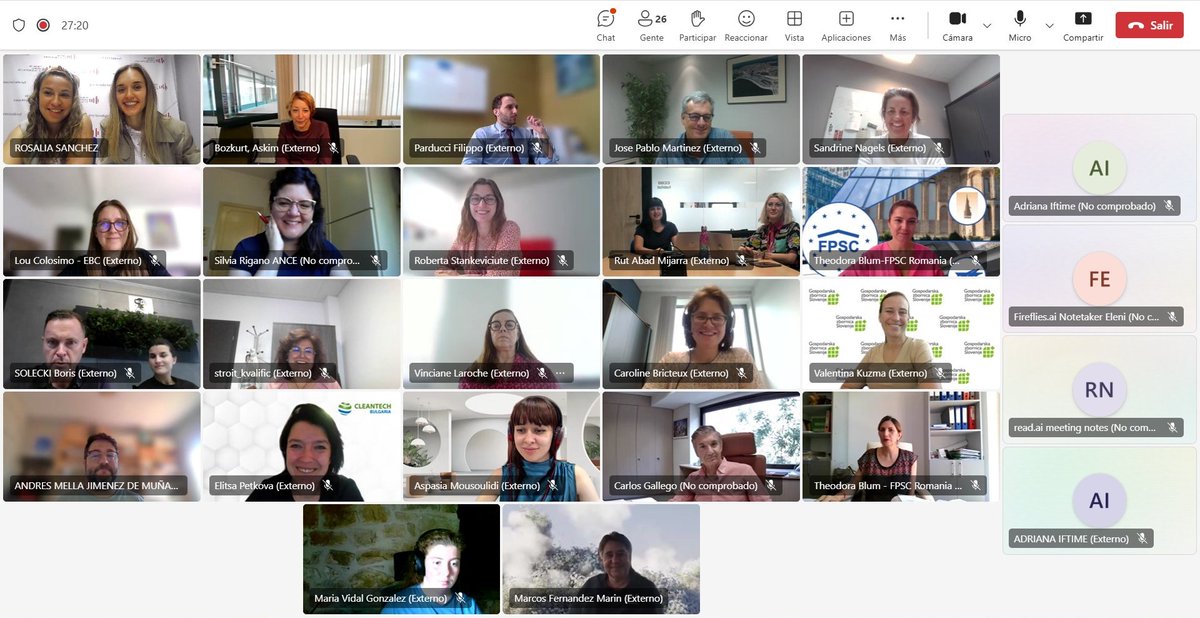Click Vinciane Laroche muted mic icon
1200x618 pixels.
(x=541, y=373)
